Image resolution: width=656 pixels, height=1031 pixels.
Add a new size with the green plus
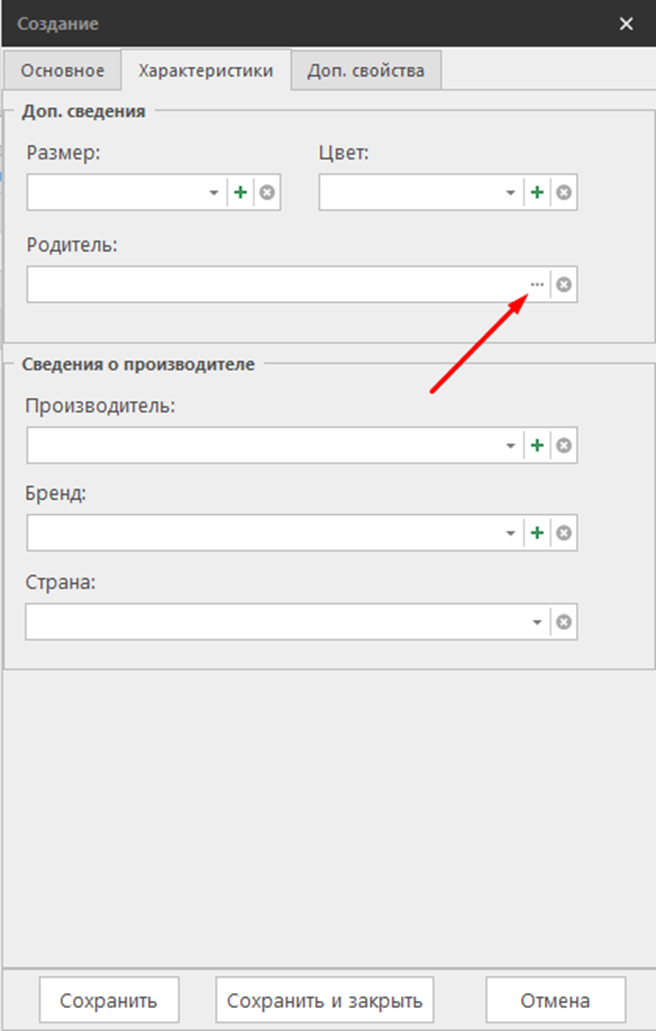[240, 193]
